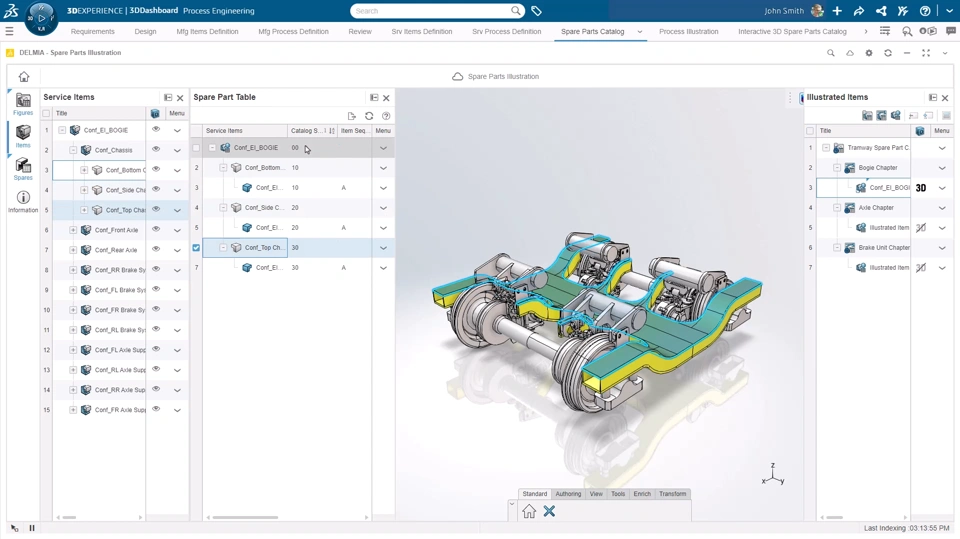Switch to the Requirements tab
960x539 pixels.
click(x=92, y=31)
